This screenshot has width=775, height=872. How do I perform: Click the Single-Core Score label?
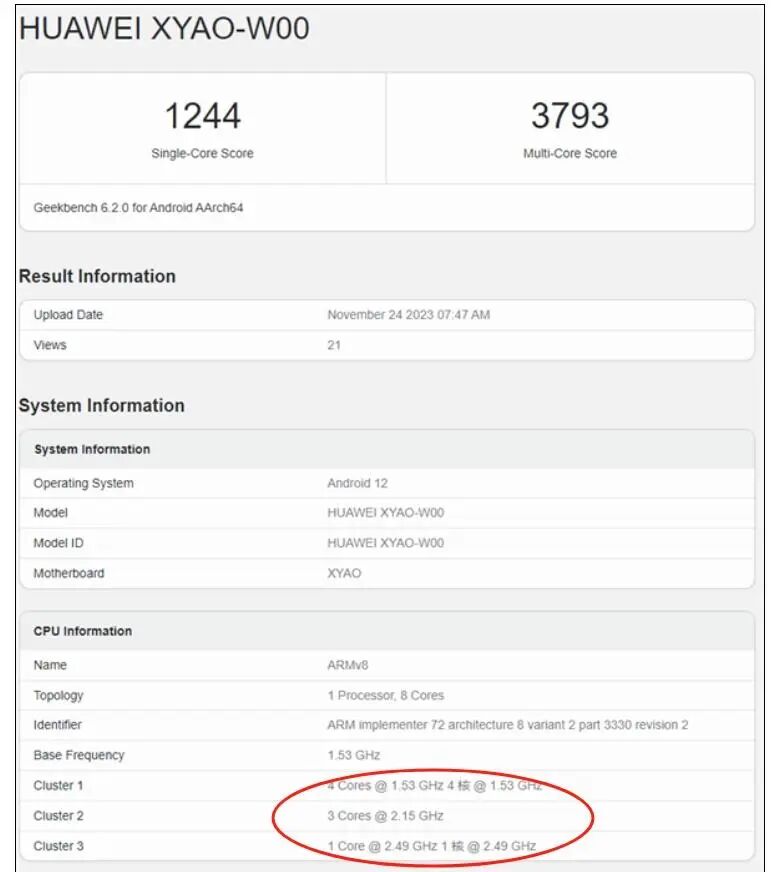202,153
